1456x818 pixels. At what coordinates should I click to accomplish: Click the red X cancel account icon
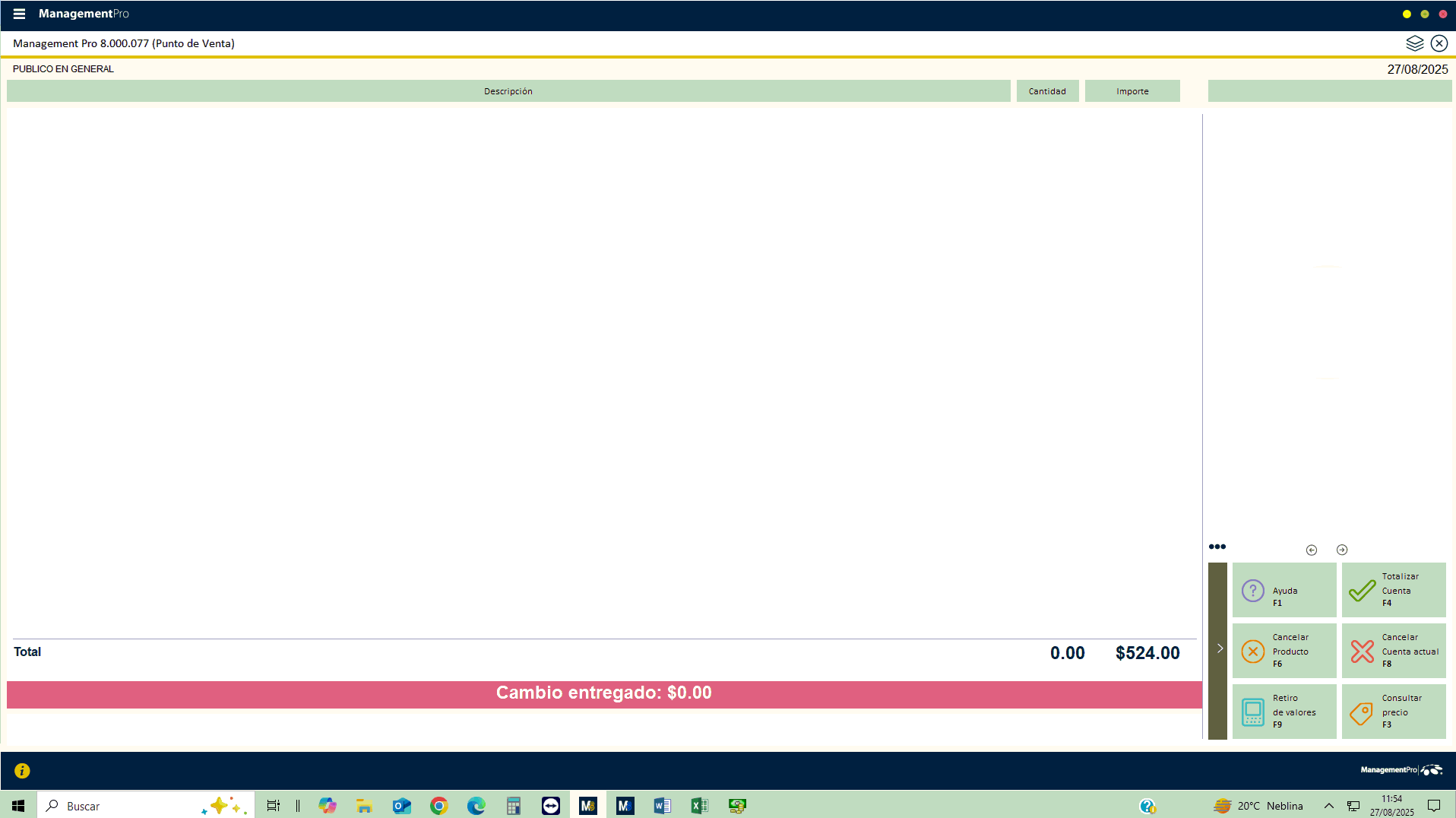tap(1362, 652)
